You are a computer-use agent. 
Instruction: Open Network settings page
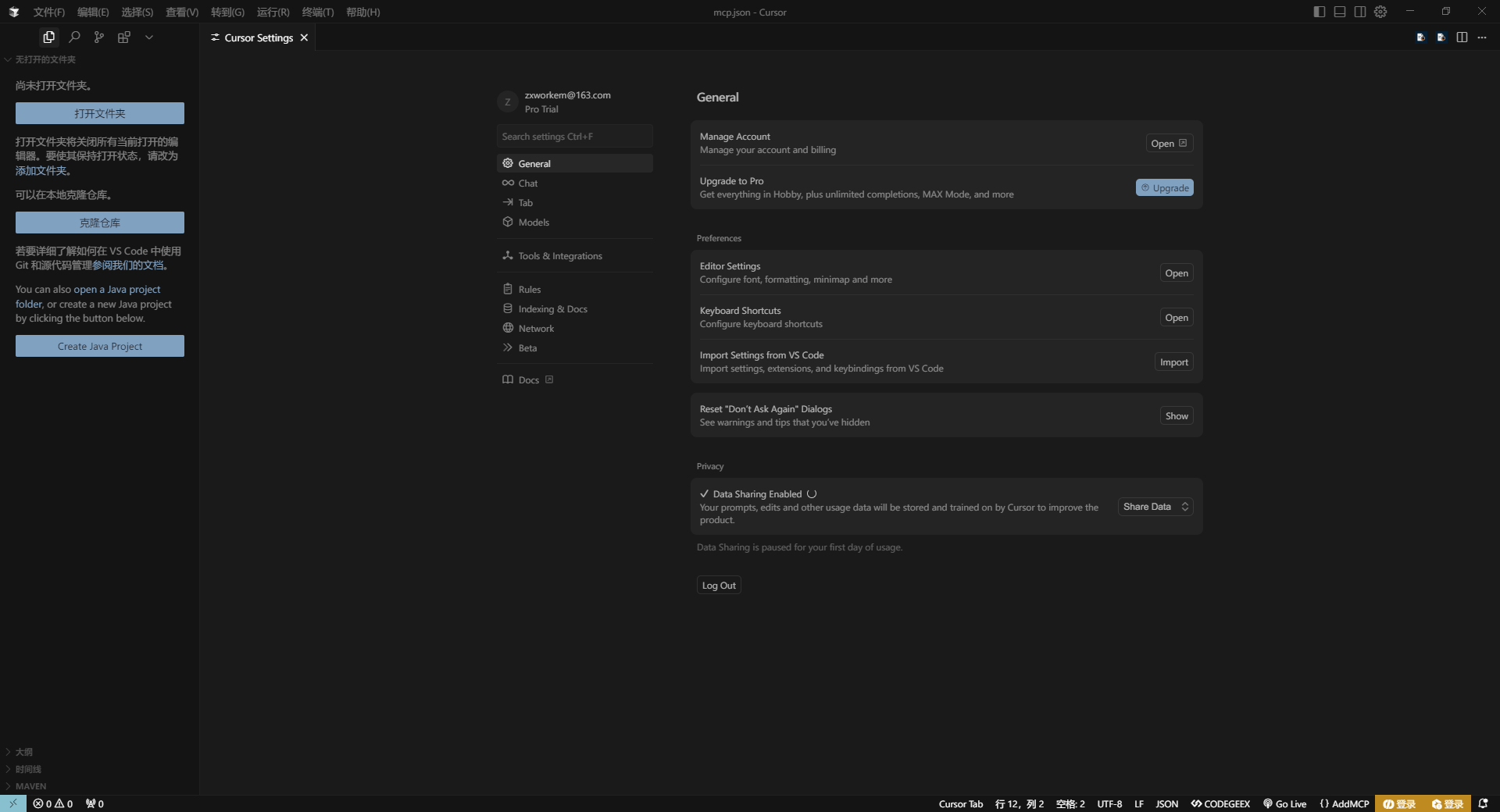point(575,328)
